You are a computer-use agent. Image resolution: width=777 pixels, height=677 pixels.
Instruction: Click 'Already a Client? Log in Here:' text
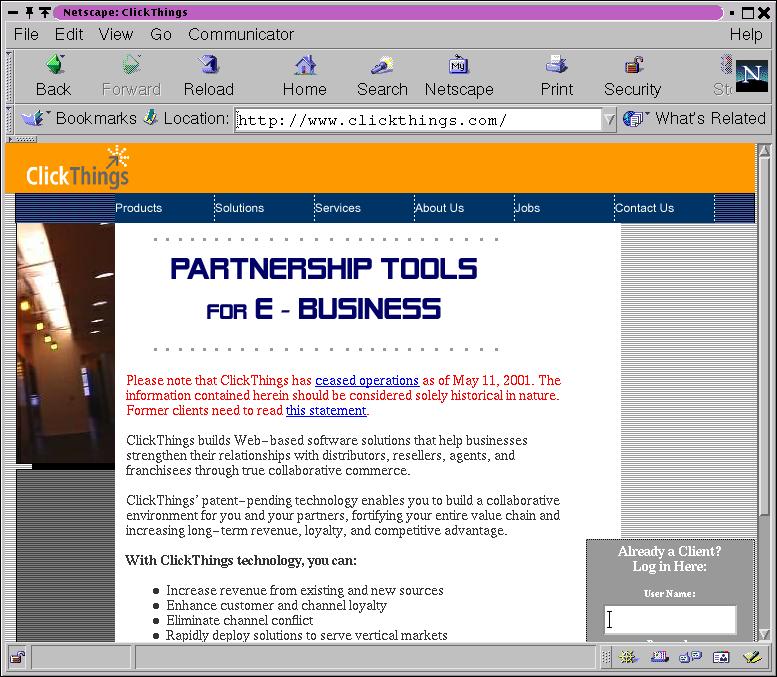pyautogui.click(x=669, y=559)
